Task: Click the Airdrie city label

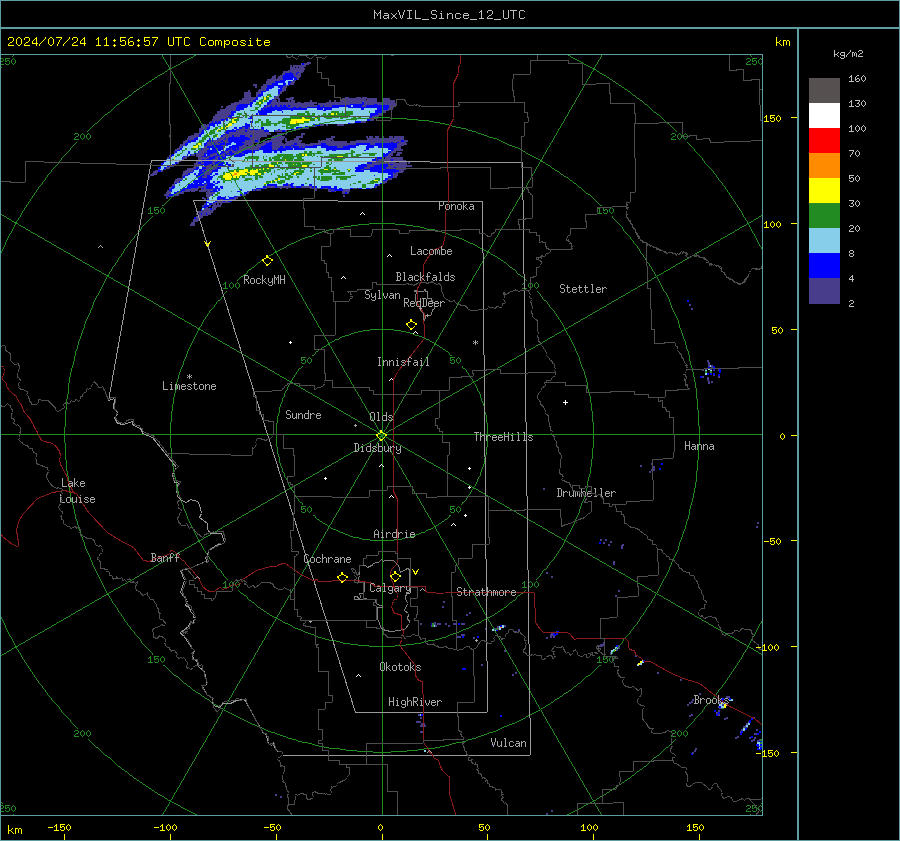Action: (x=394, y=534)
